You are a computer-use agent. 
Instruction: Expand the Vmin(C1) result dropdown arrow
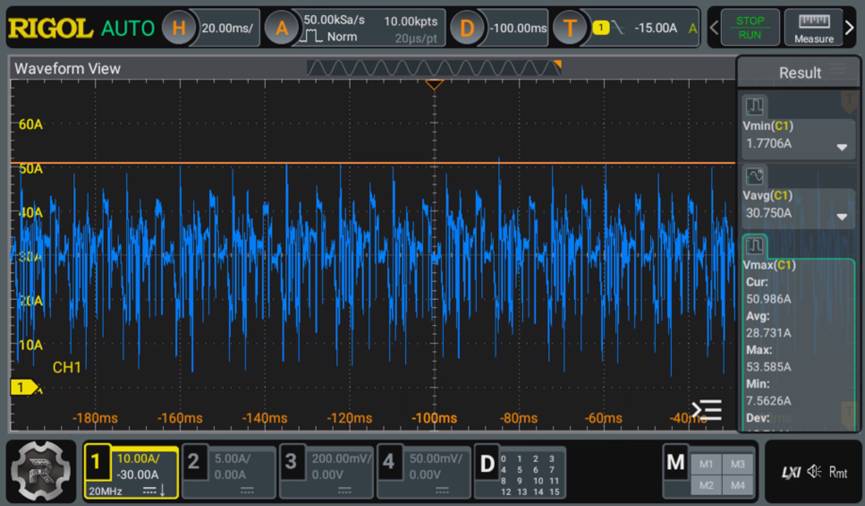coord(841,147)
